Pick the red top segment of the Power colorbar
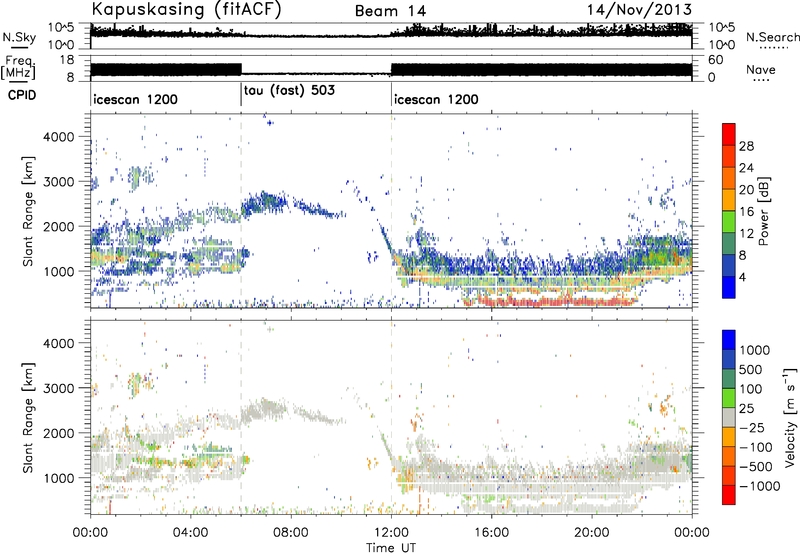The image size is (800, 554). (729, 134)
